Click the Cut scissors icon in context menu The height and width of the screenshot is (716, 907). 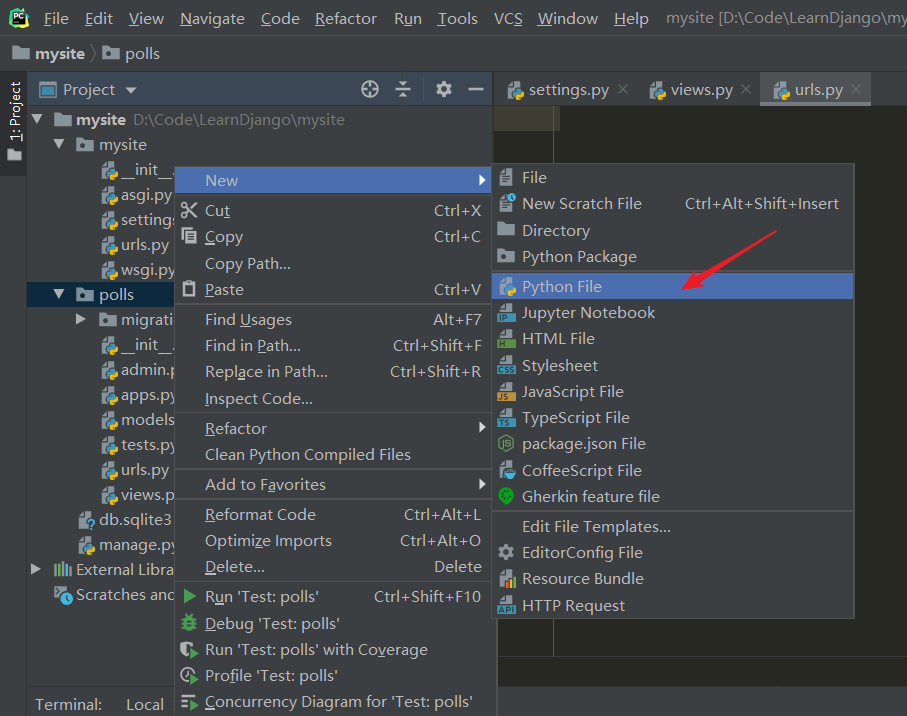pos(189,210)
